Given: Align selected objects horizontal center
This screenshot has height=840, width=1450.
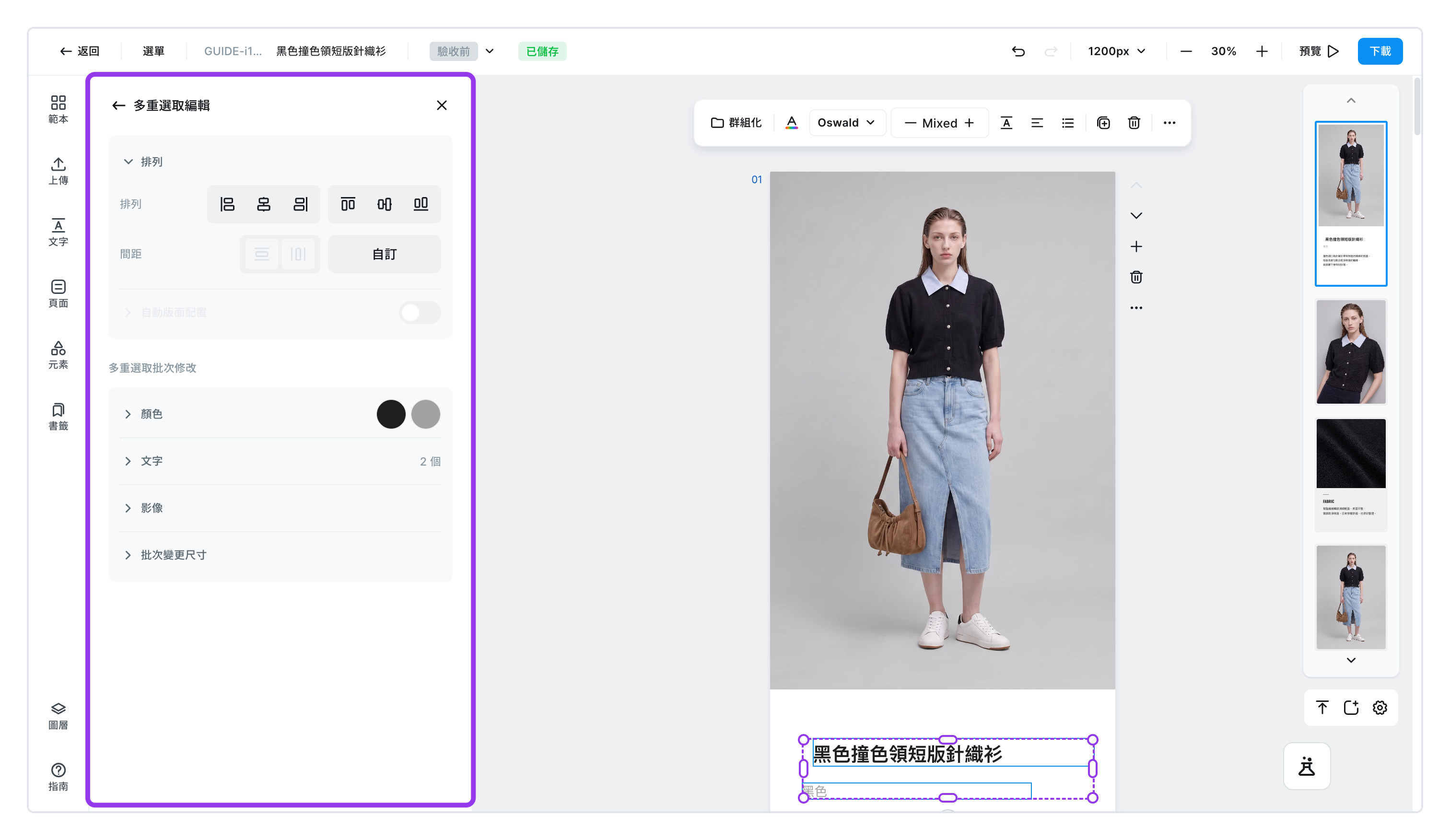Looking at the screenshot, I should [264, 204].
